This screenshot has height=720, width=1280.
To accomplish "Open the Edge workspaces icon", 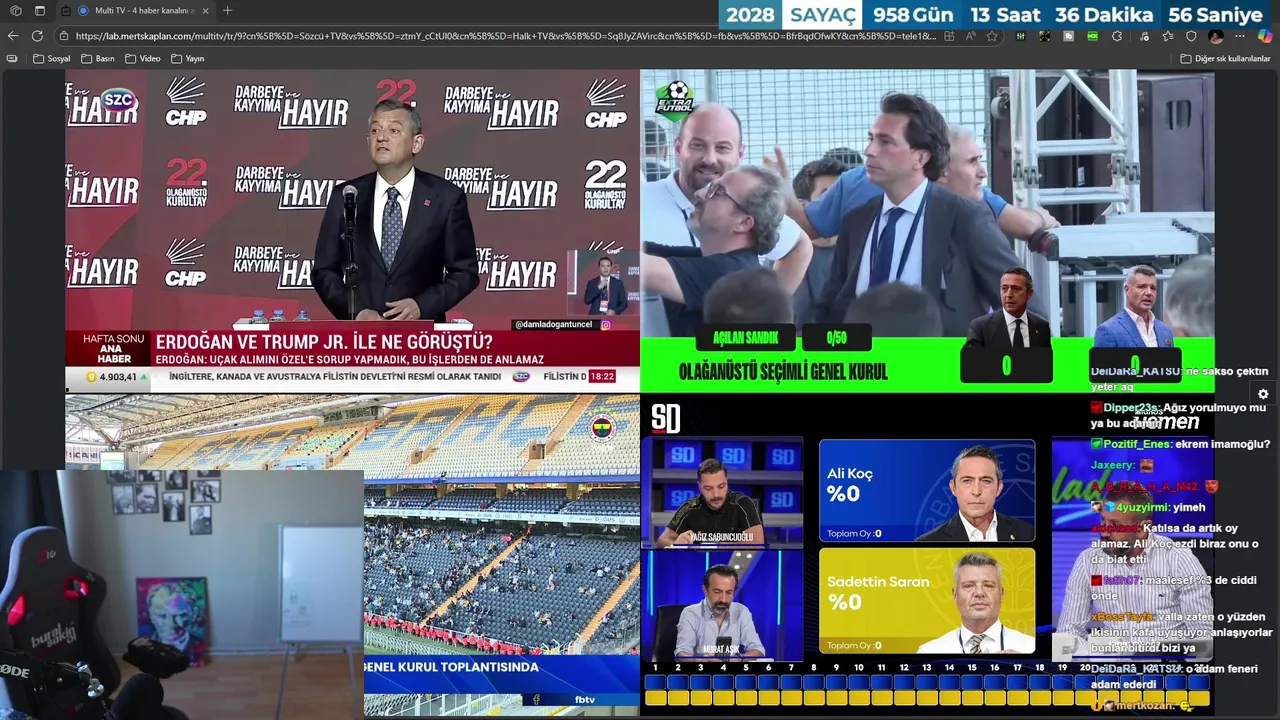I will pyautogui.click(x=16, y=10).
